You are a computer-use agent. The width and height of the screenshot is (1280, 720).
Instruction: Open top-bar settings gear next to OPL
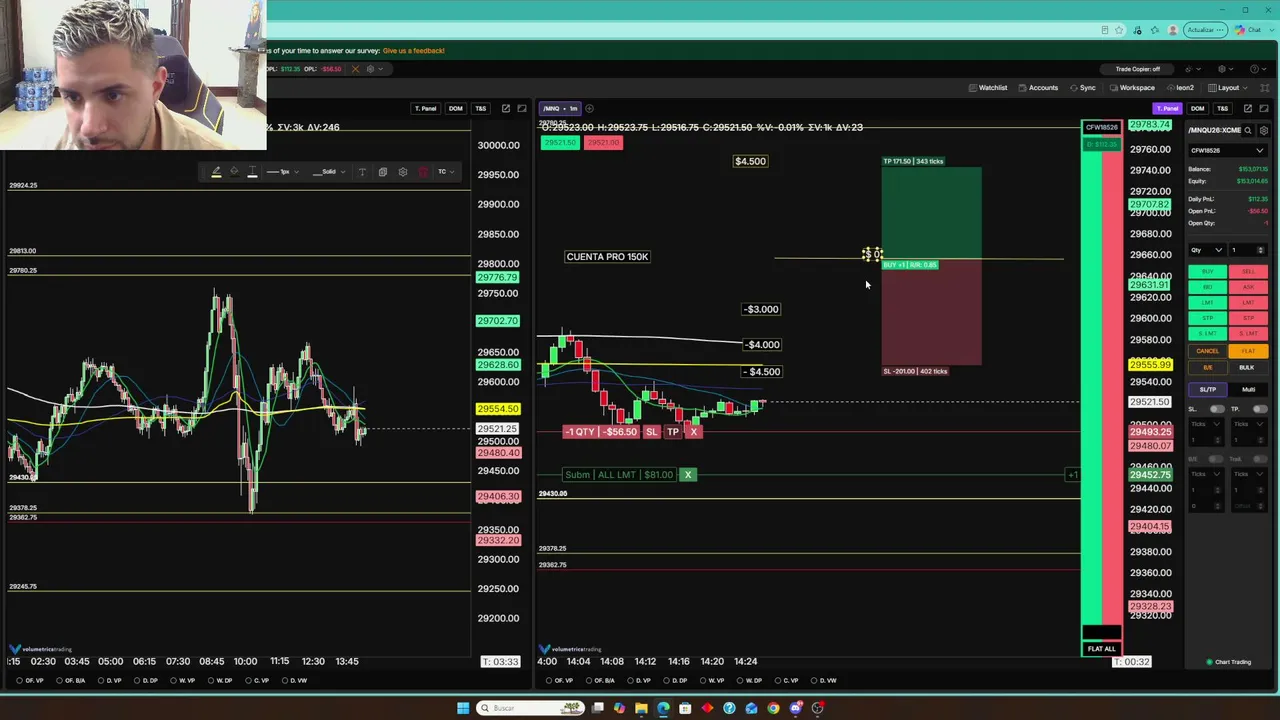[x=370, y=69]
